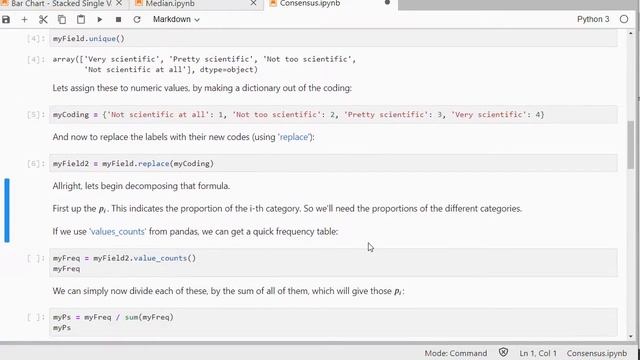Click the unsaved dot on Consensus.ipynb tab
The width and height of the screenshot is (640, 360).
(x=387, y=2)
